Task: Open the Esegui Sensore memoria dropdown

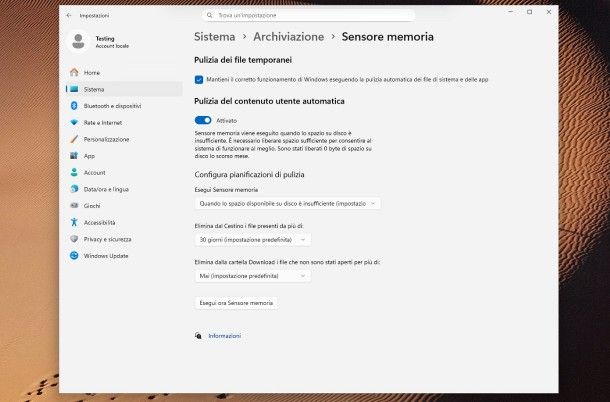Action: [x=288, y=203]
